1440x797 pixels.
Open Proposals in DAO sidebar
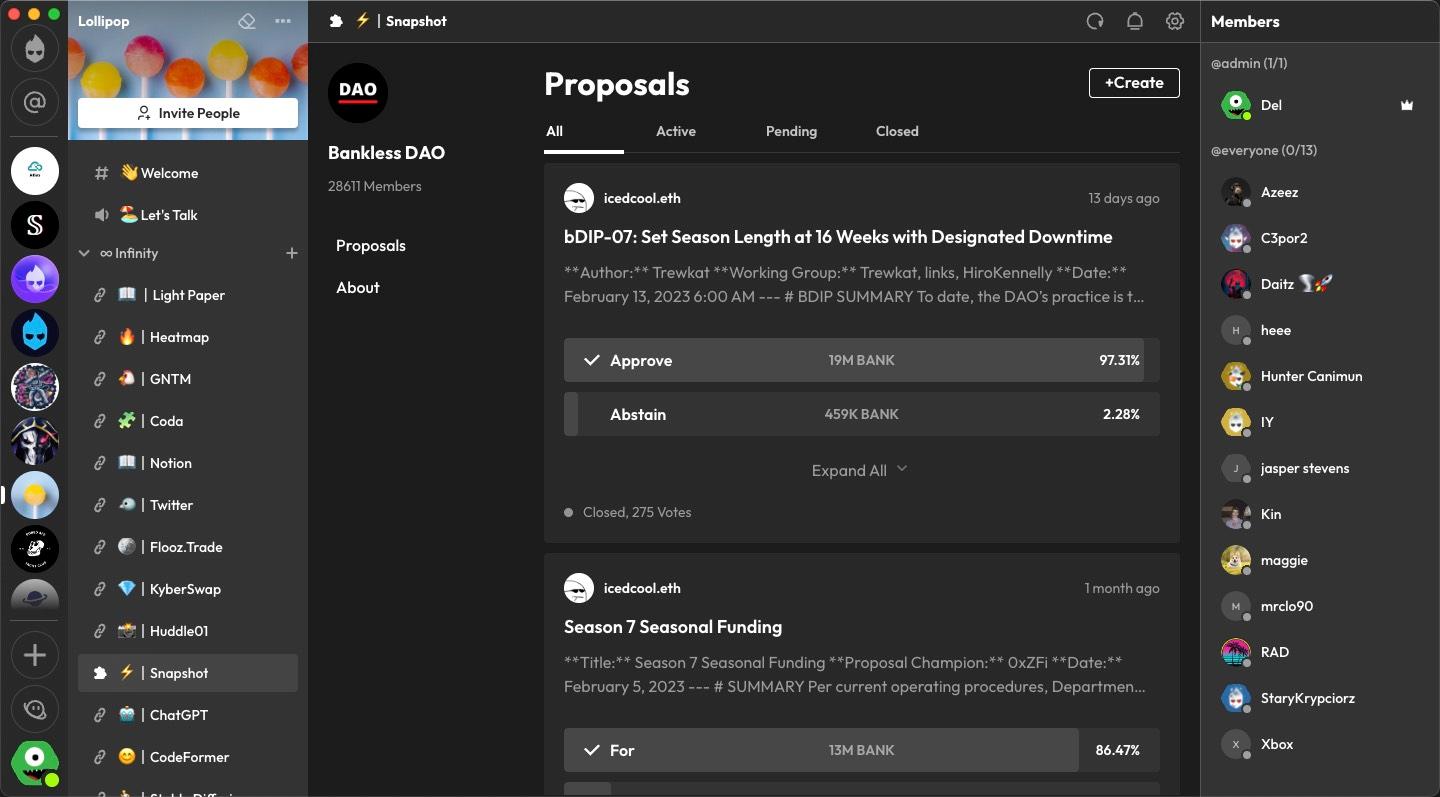click(371, 245)
